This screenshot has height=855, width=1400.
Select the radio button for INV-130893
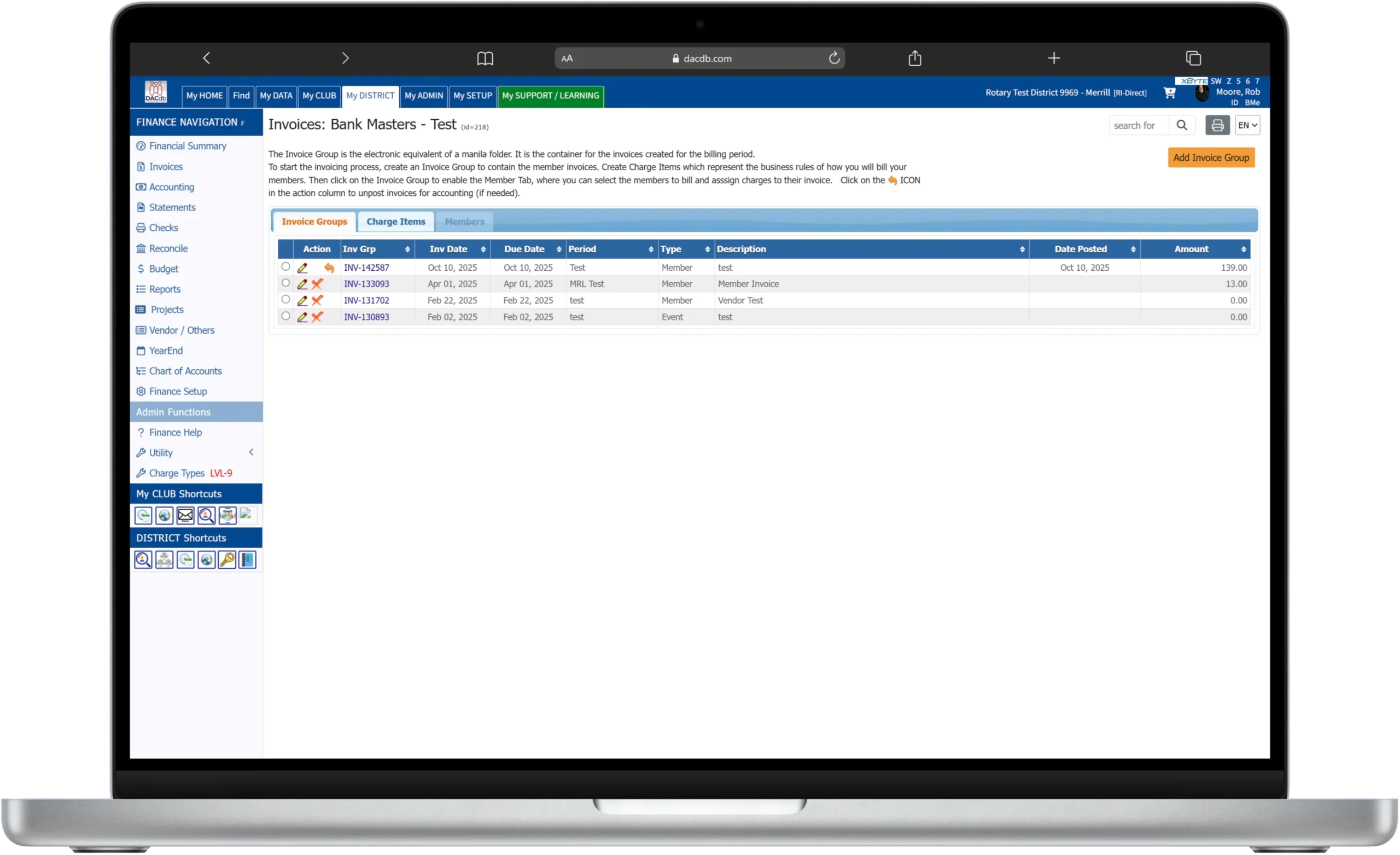(x=285, y=316)
